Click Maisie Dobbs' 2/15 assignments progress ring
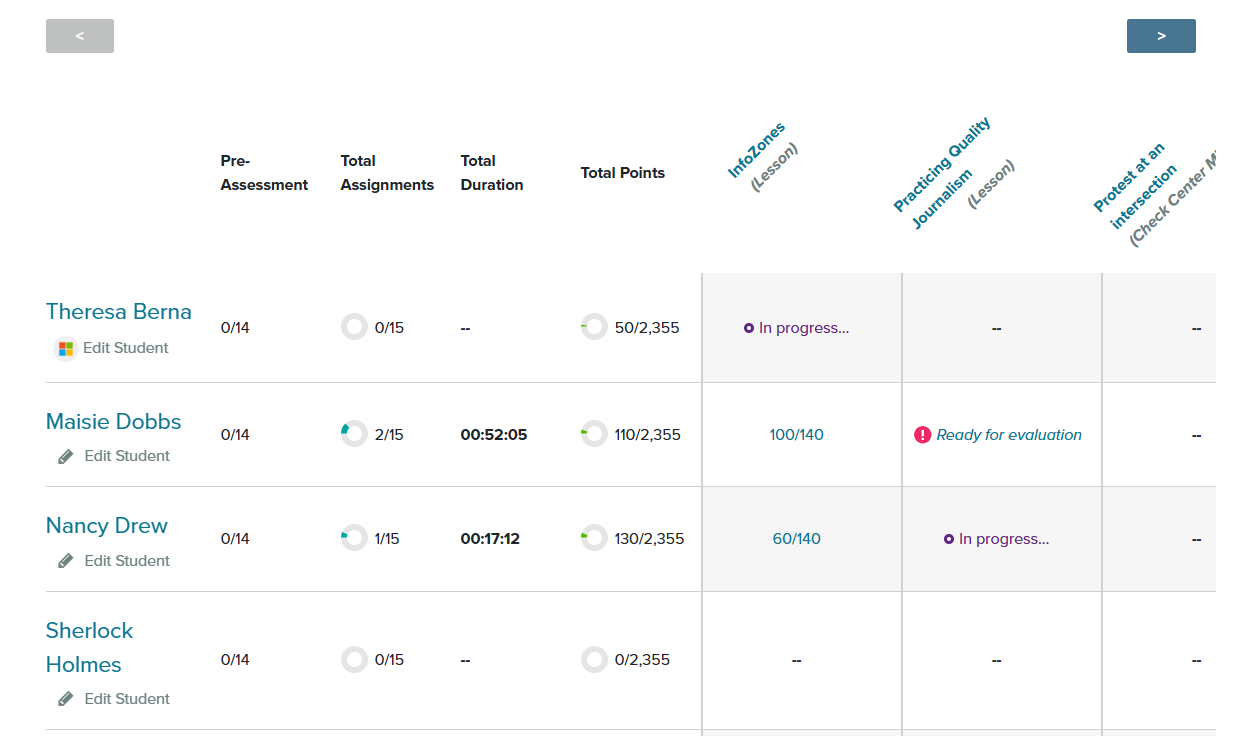1239x736 pixels. click(x=354, y=435)
